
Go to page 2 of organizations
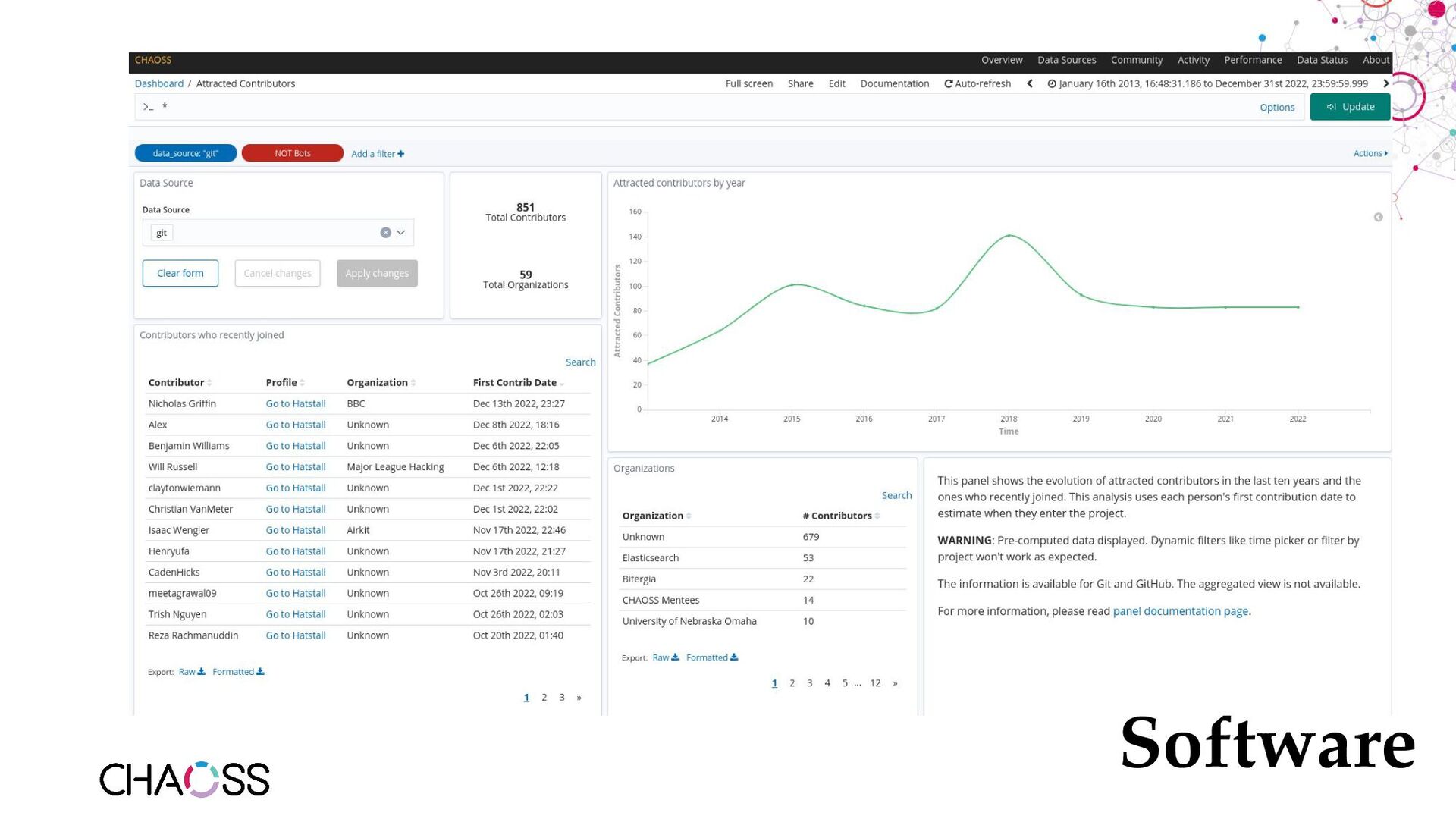click(792, 683)
